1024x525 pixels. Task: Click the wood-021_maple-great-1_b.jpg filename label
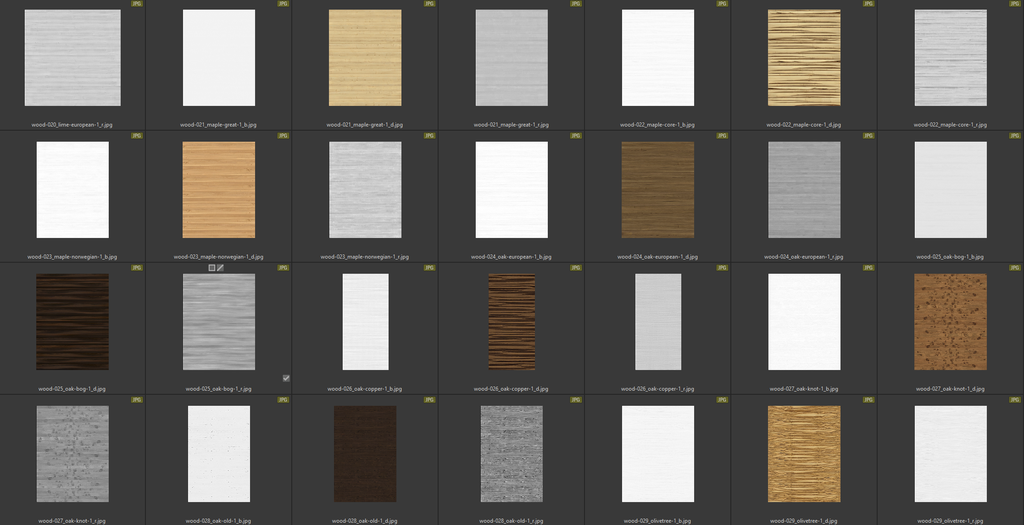click(x=219, y=125)
